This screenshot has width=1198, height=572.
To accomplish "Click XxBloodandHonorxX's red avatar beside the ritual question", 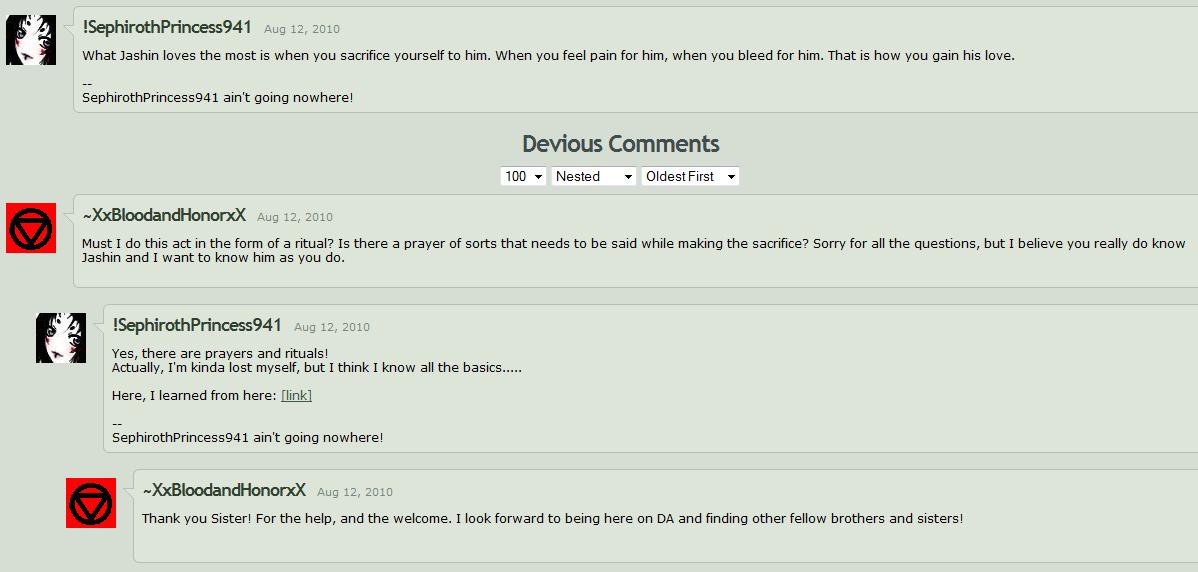I will [31, 228].
